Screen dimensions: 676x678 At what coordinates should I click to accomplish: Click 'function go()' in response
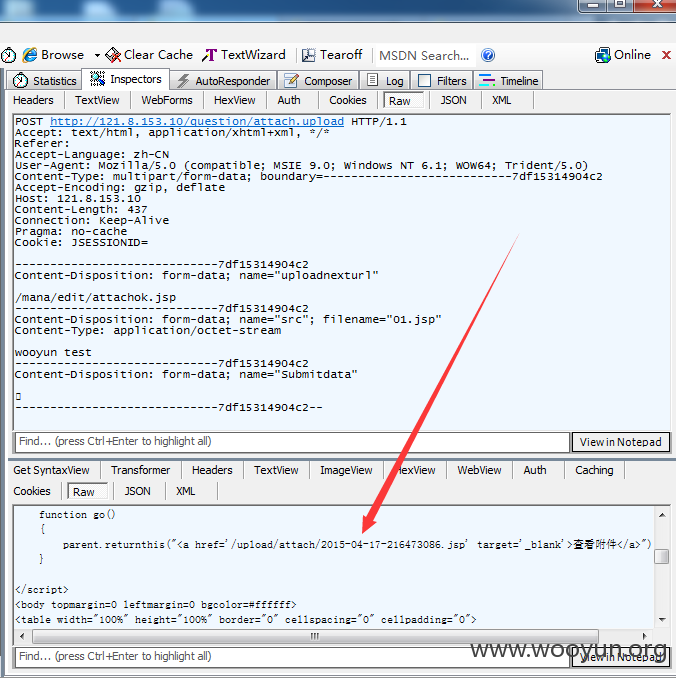point(77,515)
